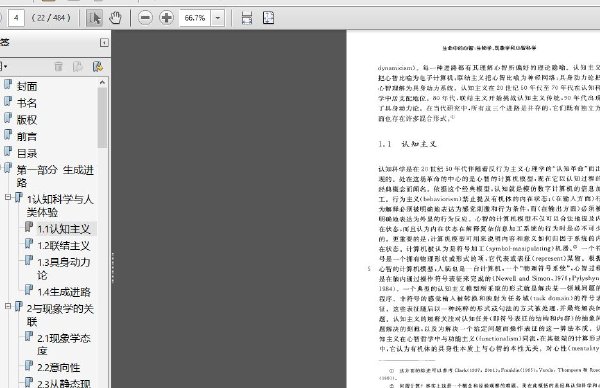Jump to 1.4生成进路 bookmark
Screen dimensions: 600x388
(x=64, y=292)
